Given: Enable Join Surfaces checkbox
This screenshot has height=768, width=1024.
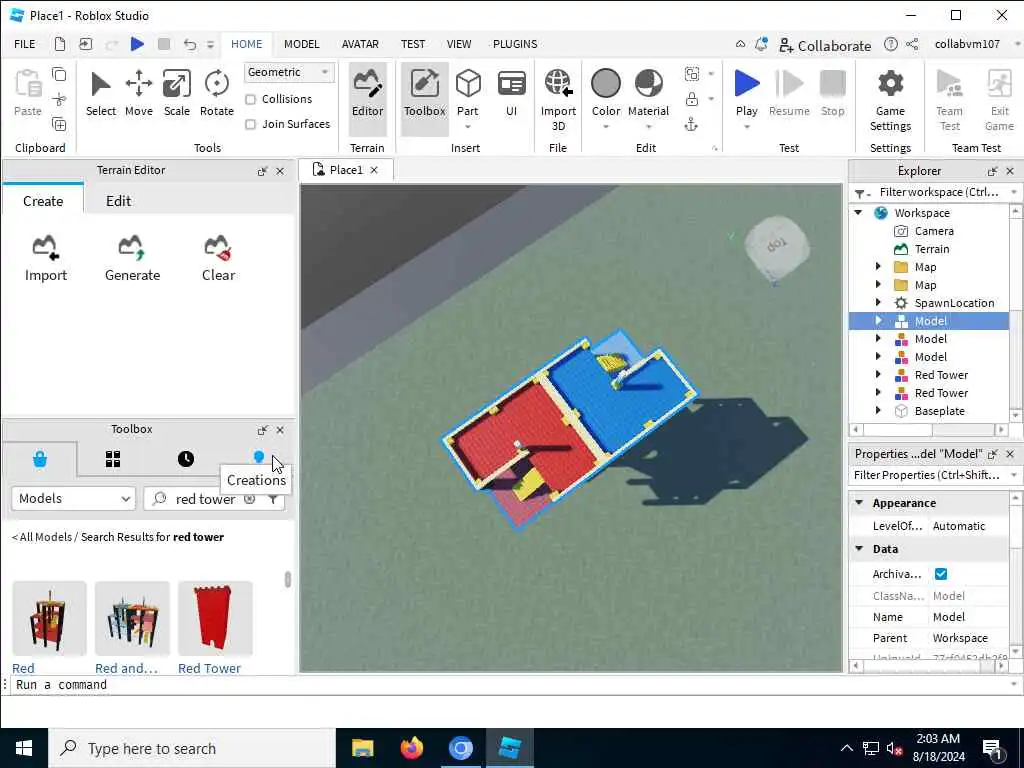Looking at the screenshot, I should (x=250, y=124).
